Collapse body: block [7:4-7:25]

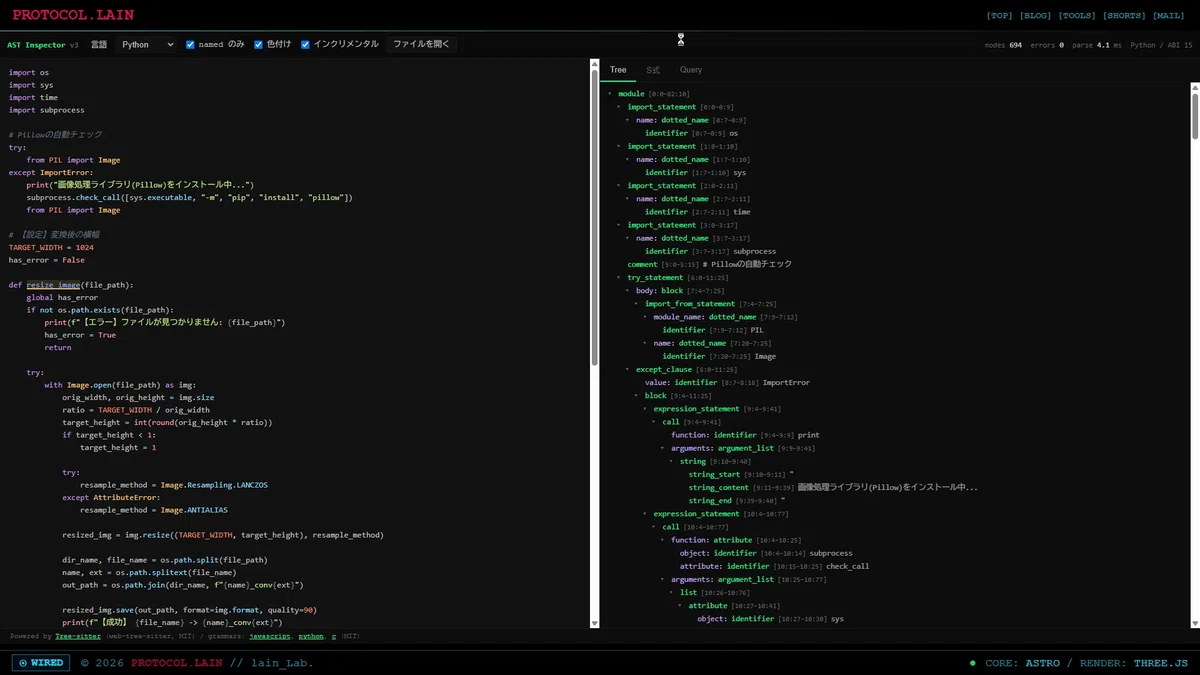pos(628,291)
